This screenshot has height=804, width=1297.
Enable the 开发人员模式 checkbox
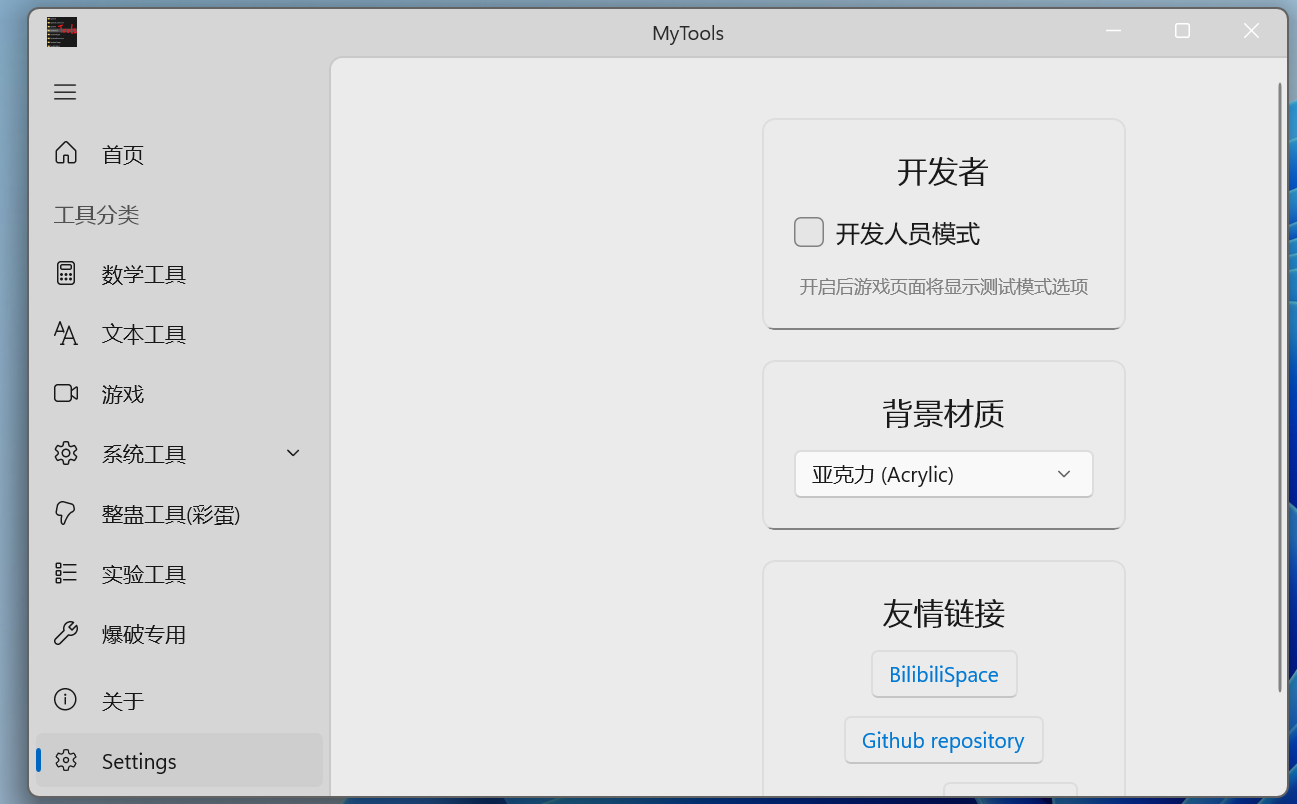[809, 232]
